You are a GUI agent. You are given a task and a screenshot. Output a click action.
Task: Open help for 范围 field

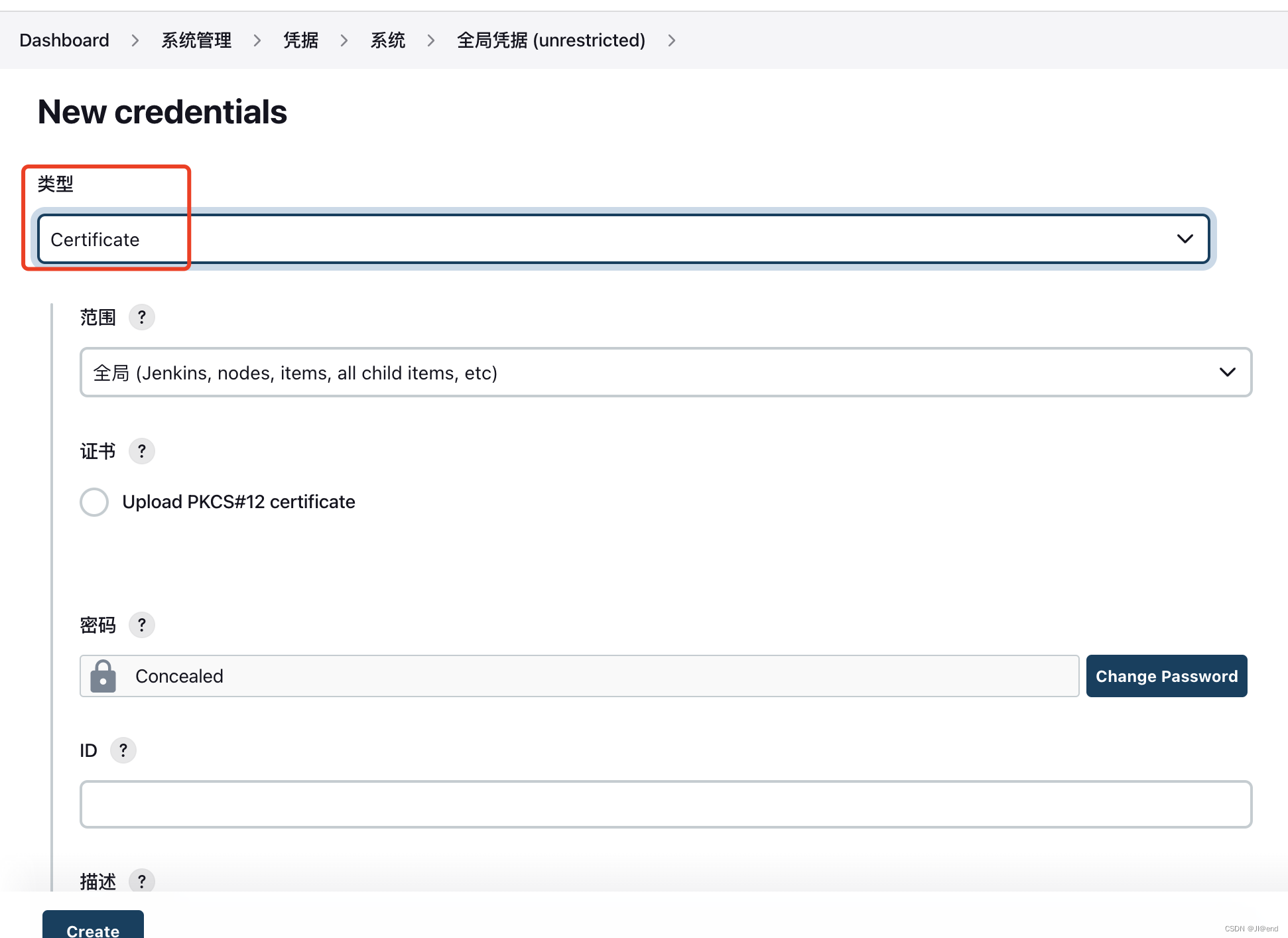coord(141,317)
